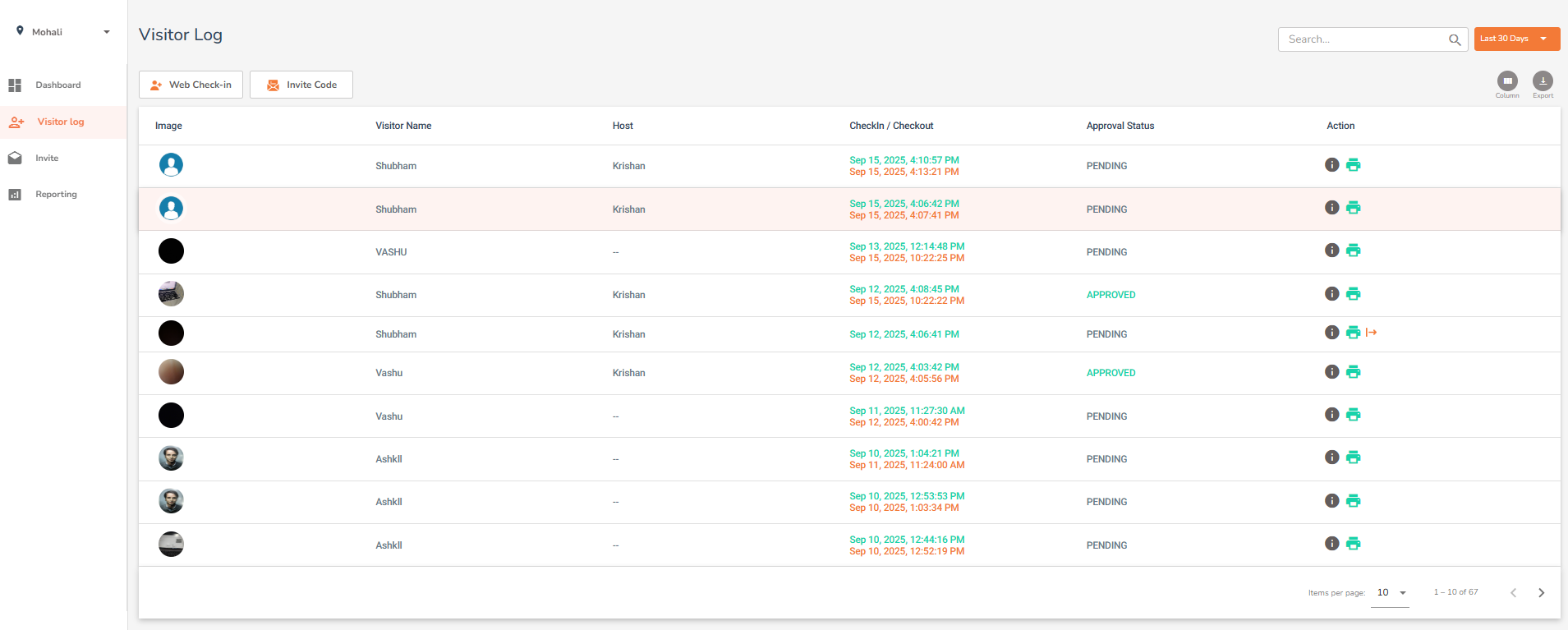Print badge for Shubham 4:06:41 PM visit
The width and height of the screenshot is (1568, 630).
[1354, 333]
